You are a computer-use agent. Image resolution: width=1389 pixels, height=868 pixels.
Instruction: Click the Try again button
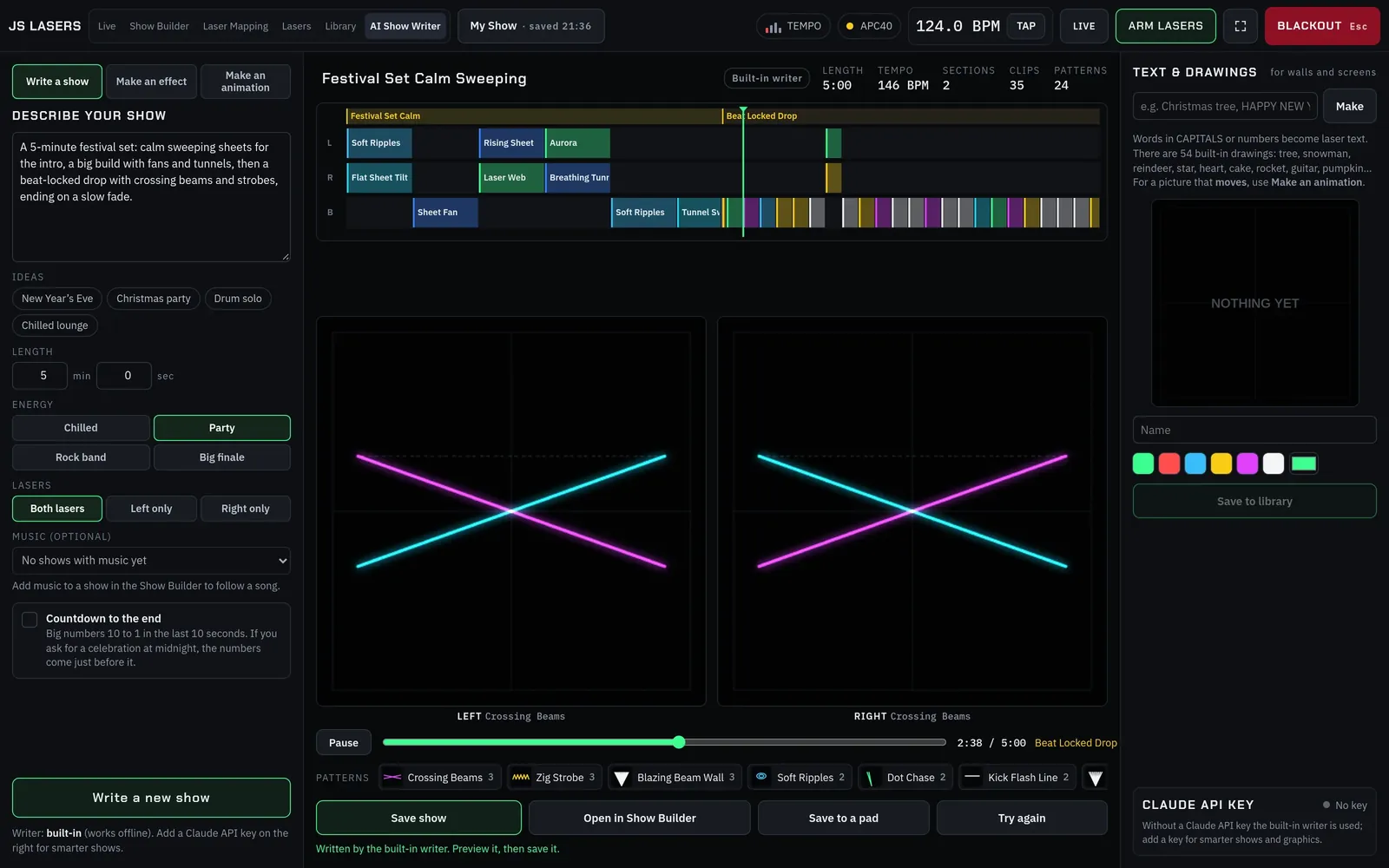pyautogui.click(x=1022, y=818)
